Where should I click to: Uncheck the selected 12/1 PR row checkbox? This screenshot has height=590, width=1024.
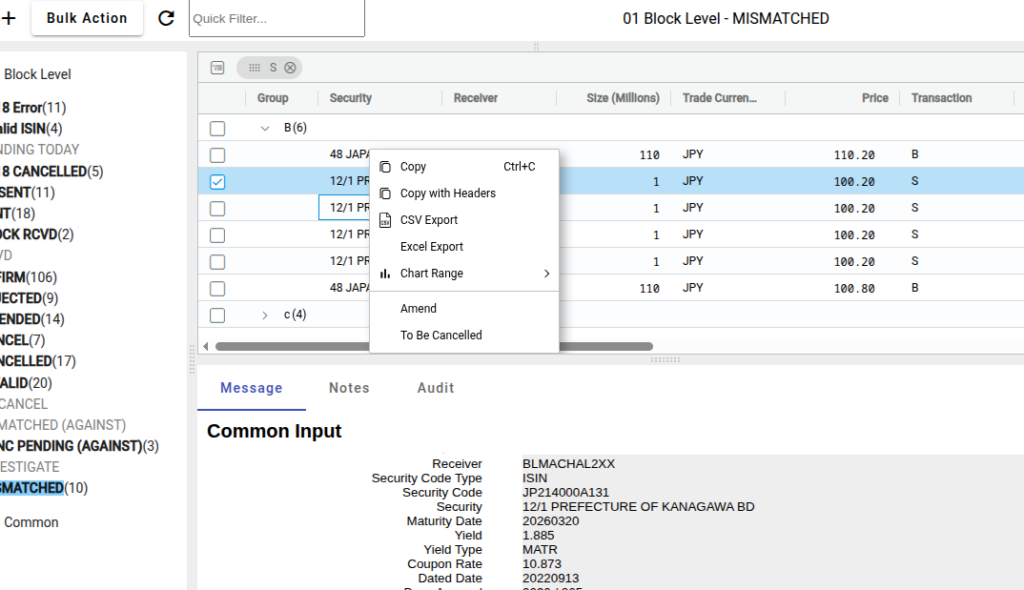pyautogui.click(x=217, y=182)
